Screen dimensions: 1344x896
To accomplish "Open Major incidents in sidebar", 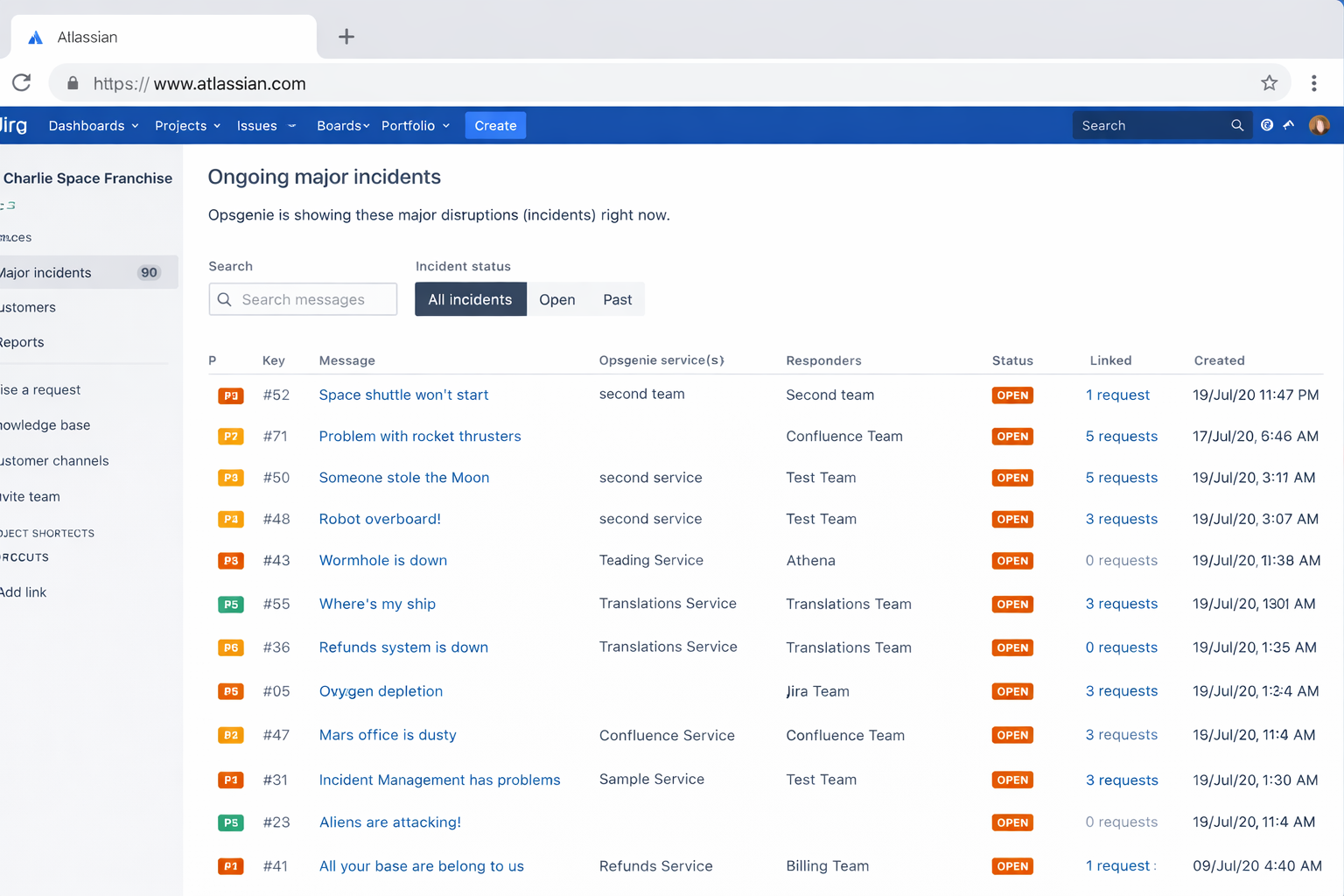I will click(x=48, y=273).
